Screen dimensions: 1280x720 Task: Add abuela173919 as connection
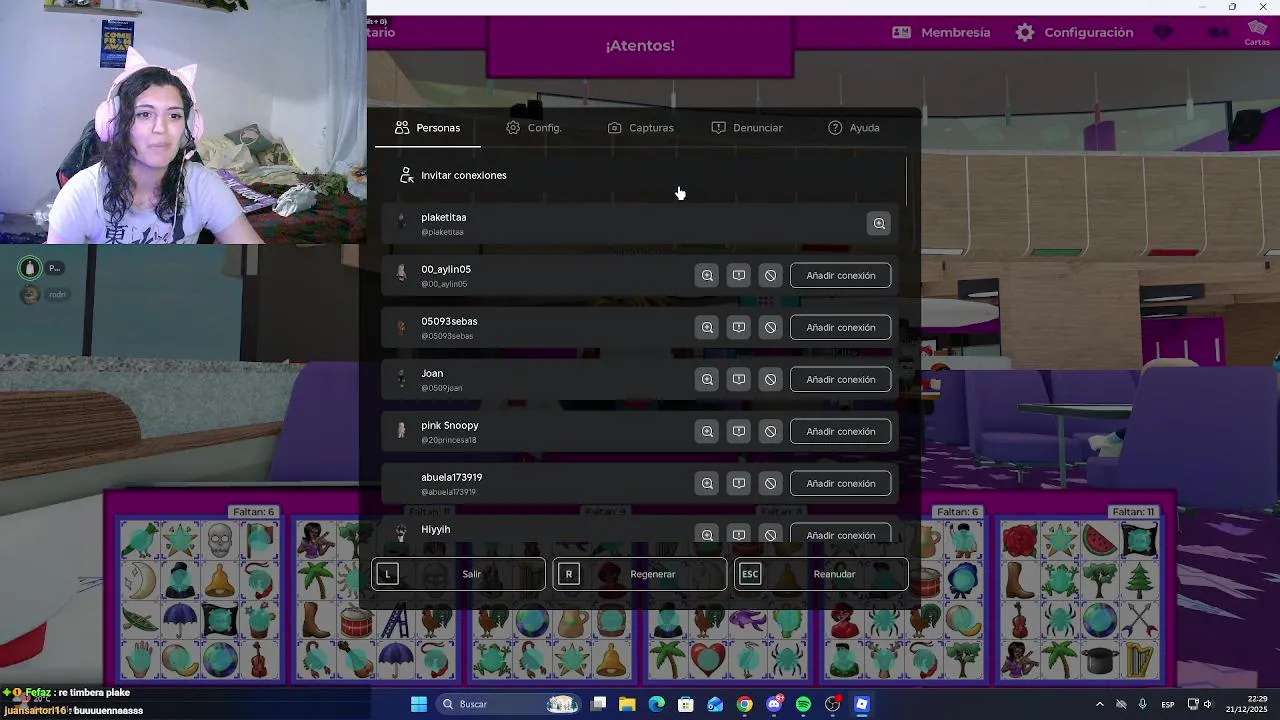point(840,483)
